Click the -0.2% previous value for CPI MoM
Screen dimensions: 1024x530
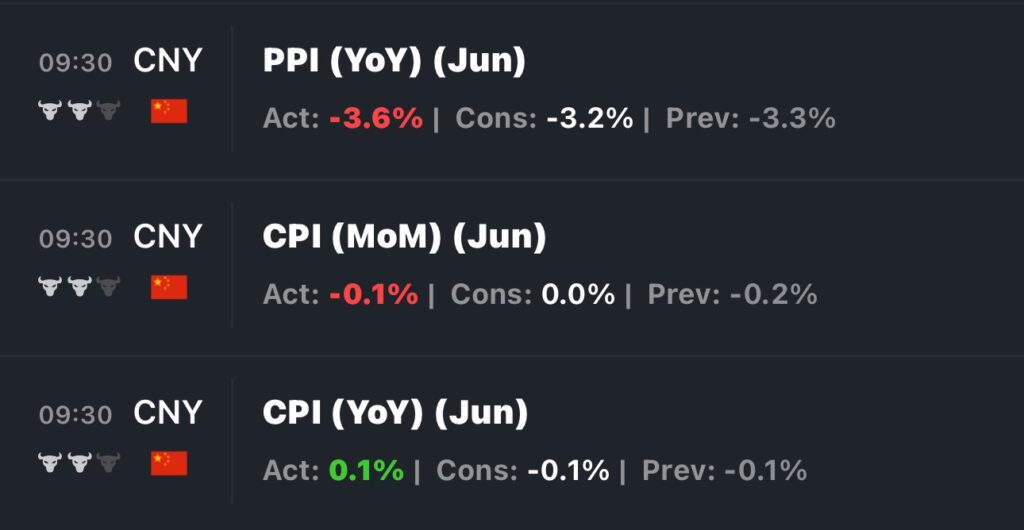(773, 295)
